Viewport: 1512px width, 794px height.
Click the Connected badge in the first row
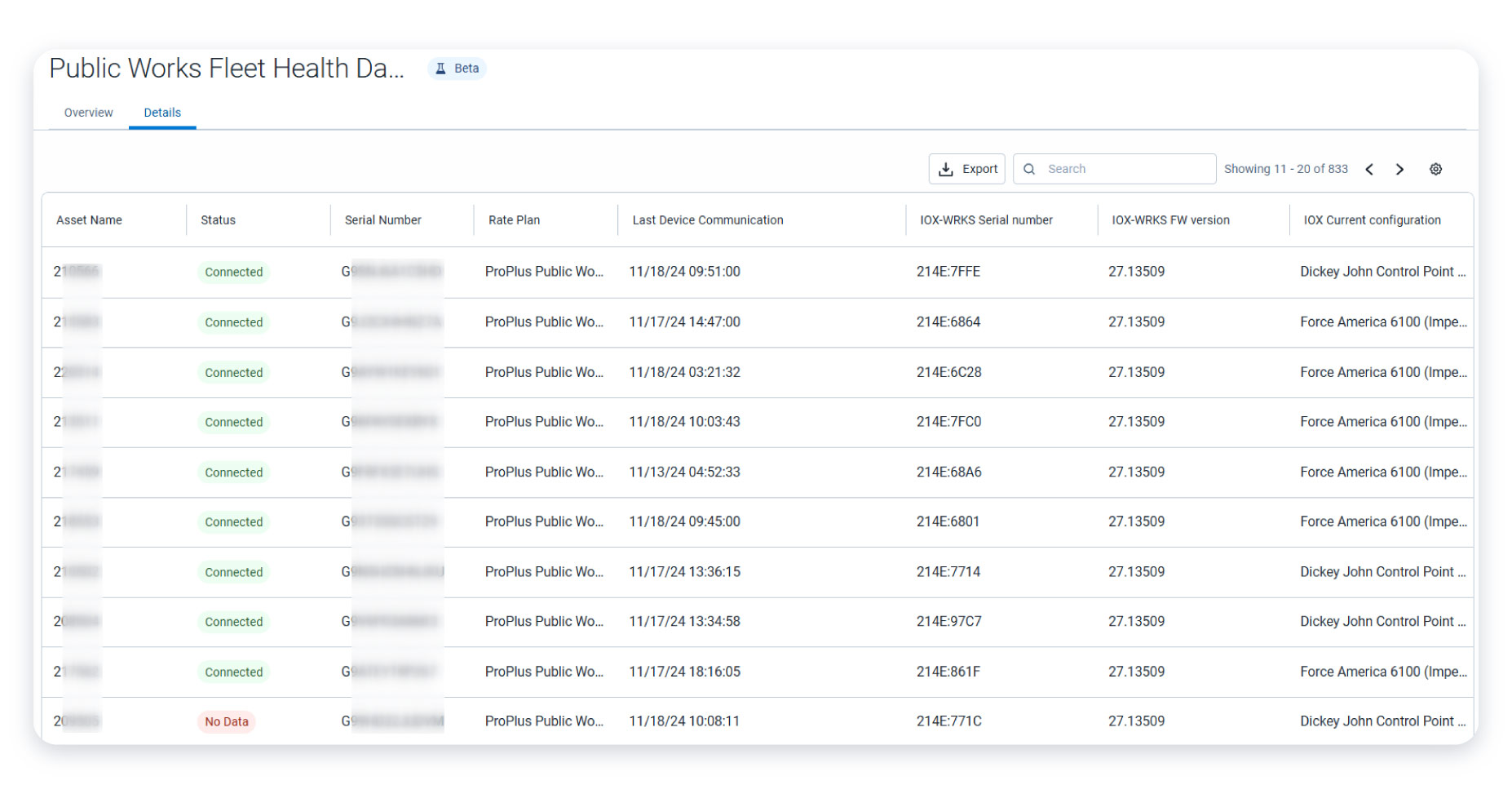click(233, 272)
